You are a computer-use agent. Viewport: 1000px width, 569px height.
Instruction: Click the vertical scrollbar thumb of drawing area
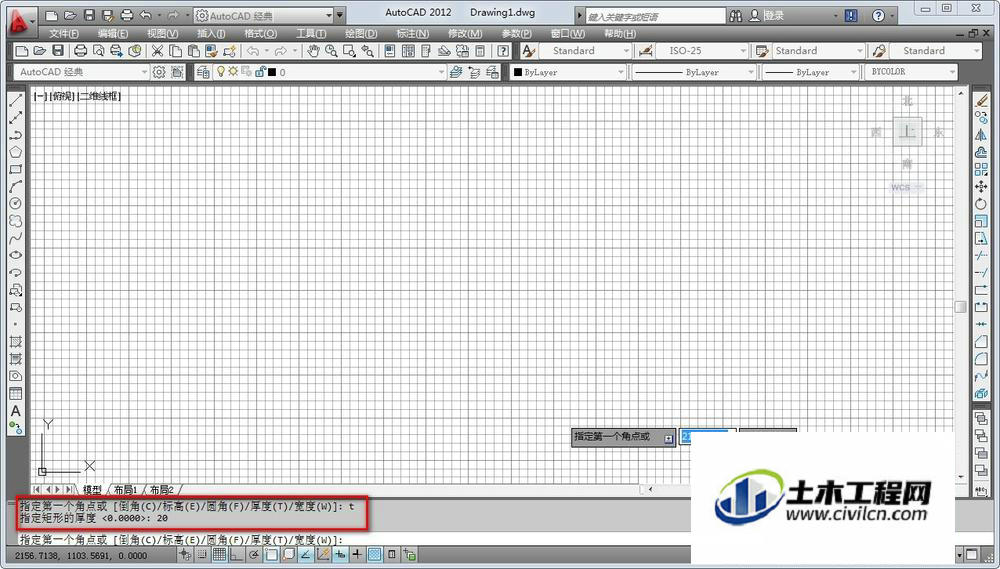pyautogui.click(x=960, y=307)
